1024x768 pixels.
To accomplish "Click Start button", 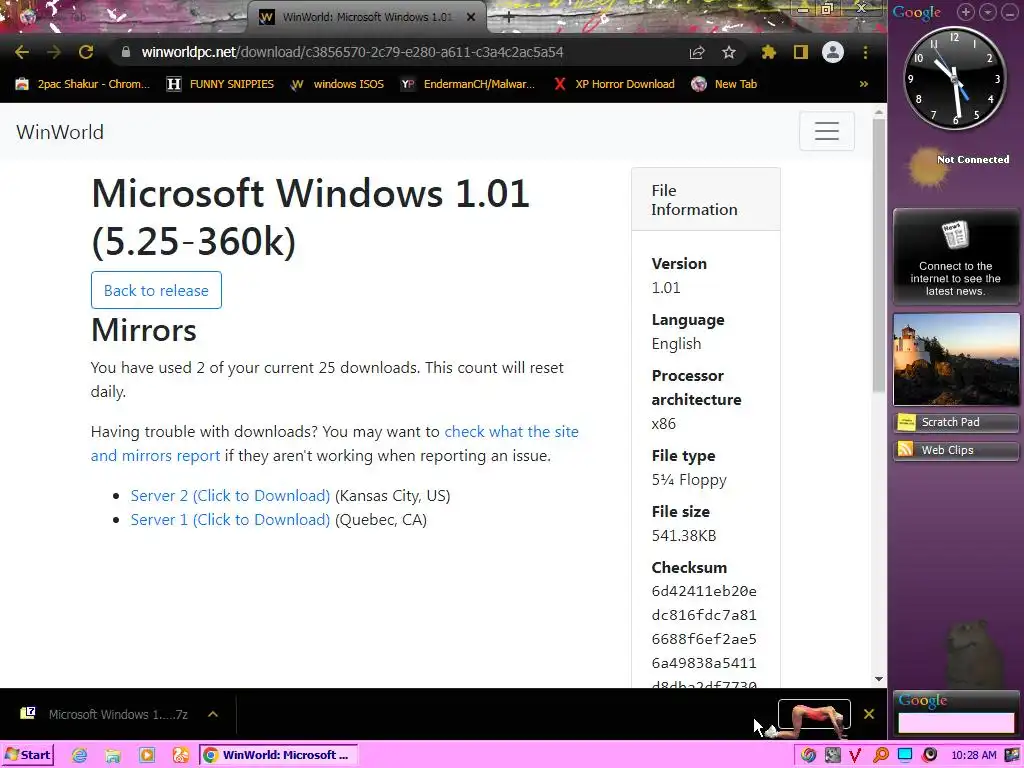I will [27, 755].
